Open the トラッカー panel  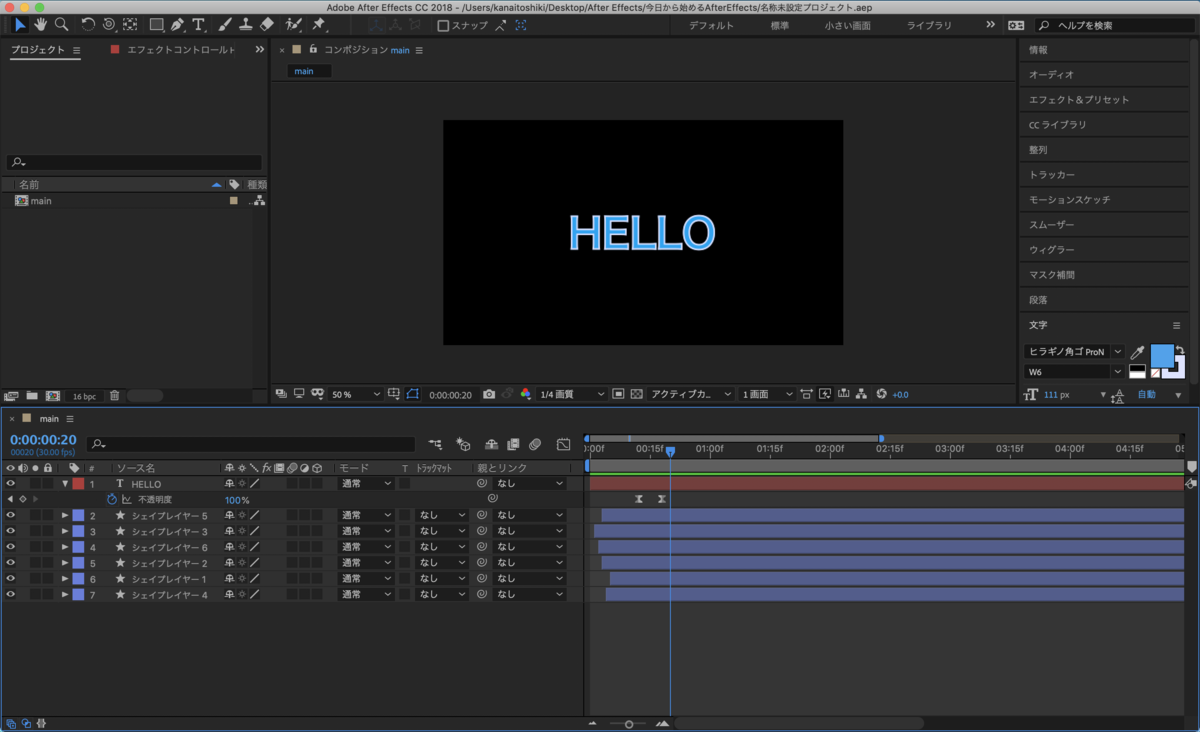click(1052, 175)
